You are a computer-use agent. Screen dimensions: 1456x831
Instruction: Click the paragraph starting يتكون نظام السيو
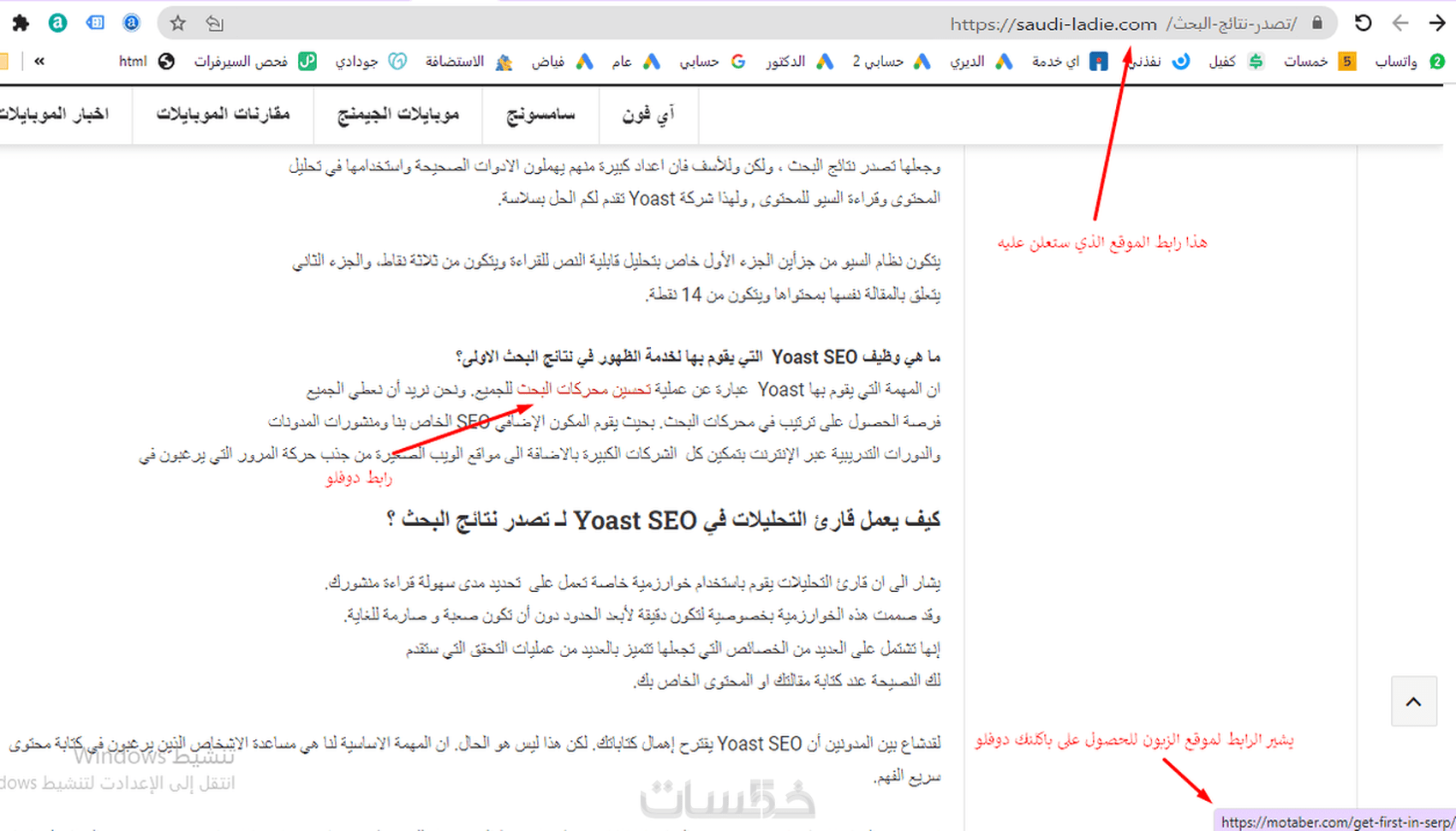click(617, 278)
